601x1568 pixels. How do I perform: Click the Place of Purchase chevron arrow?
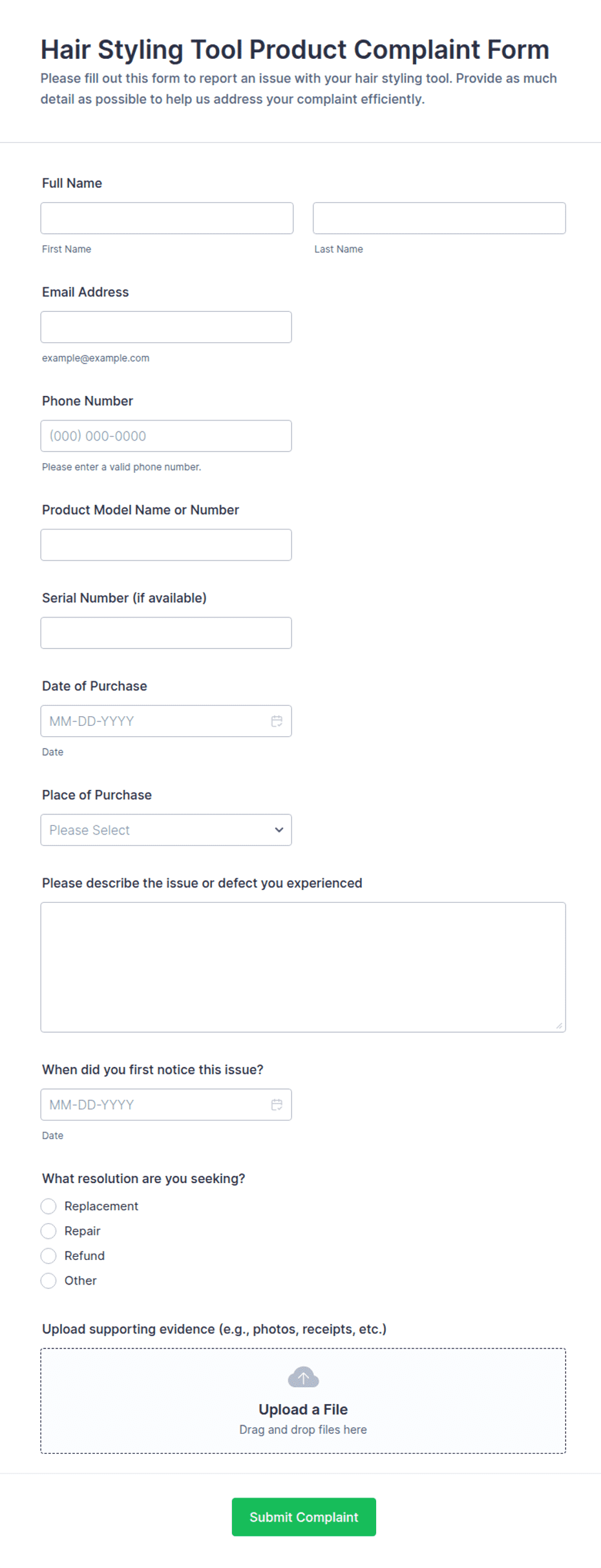coord(279,830)
